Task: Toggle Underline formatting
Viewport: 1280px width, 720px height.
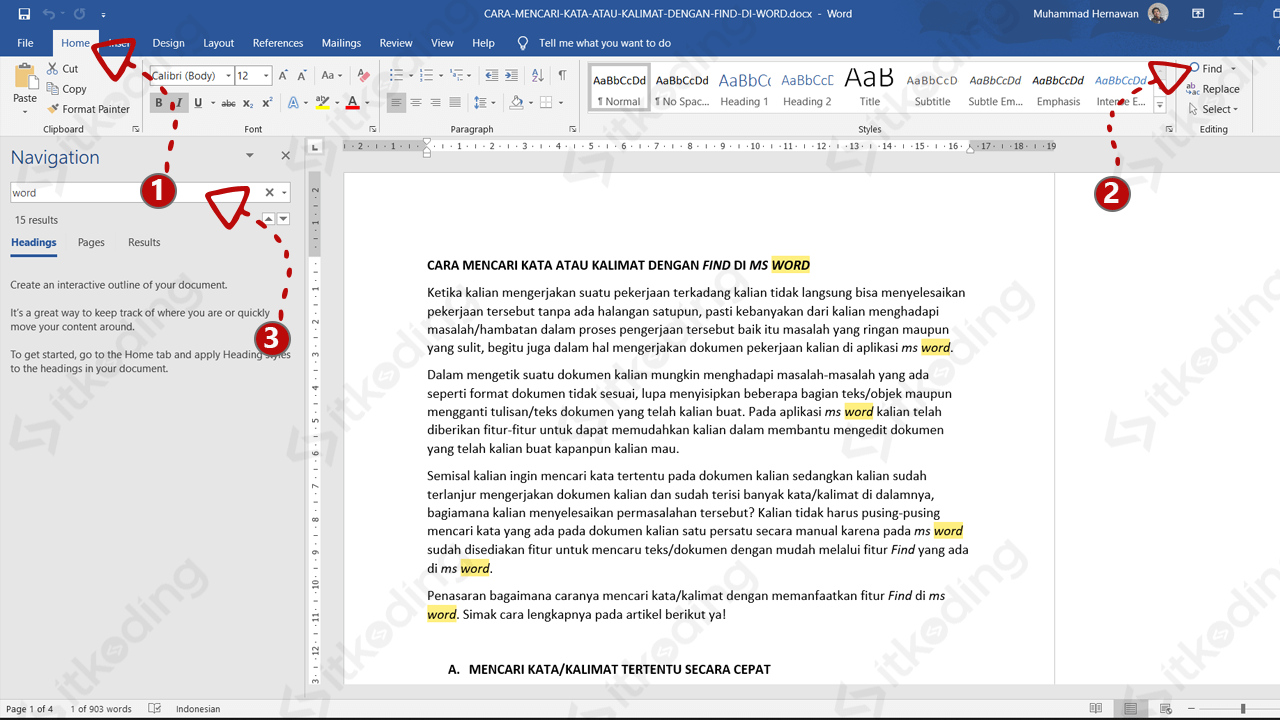Action: (198, 103)
